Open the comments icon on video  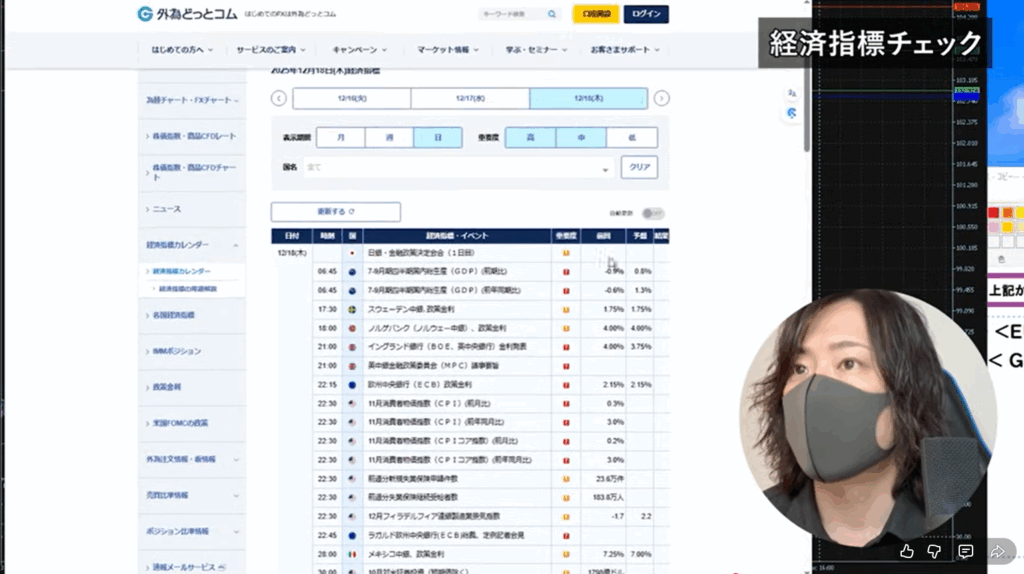(x=966, y=551)
